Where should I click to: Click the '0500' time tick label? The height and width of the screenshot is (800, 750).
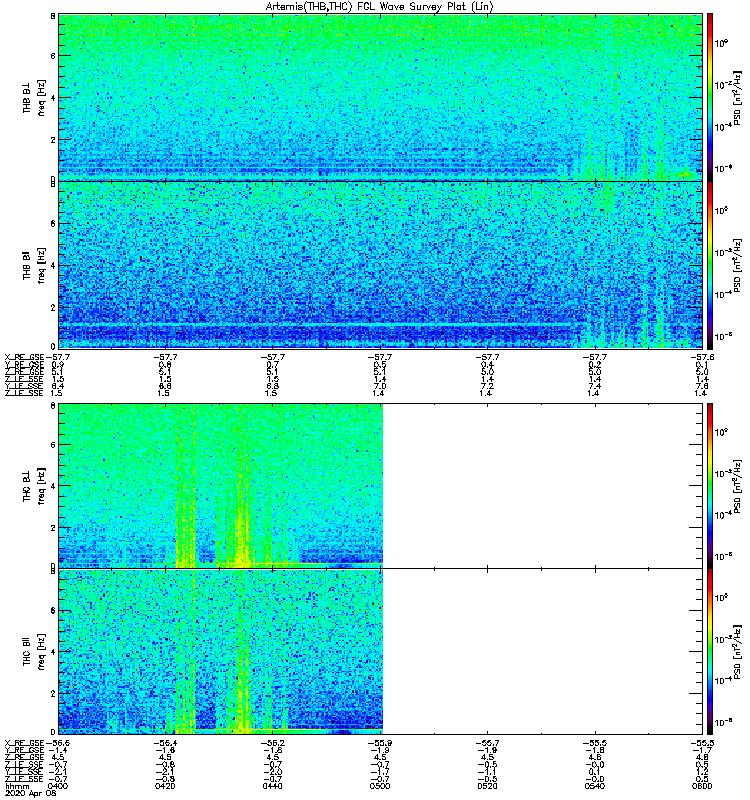coord(380,786)
